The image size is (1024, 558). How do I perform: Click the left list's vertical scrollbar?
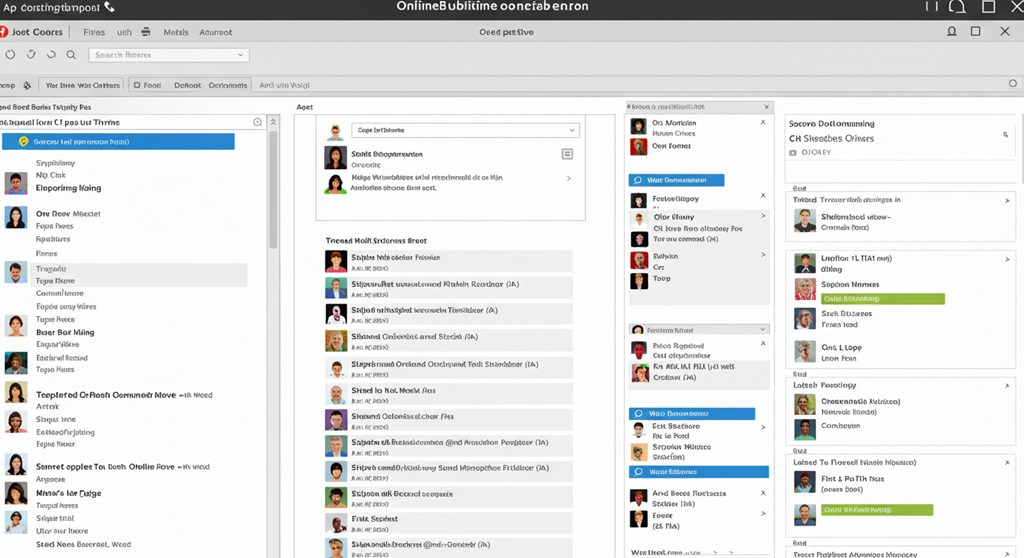pyautogui.click(x=273, y=190)
